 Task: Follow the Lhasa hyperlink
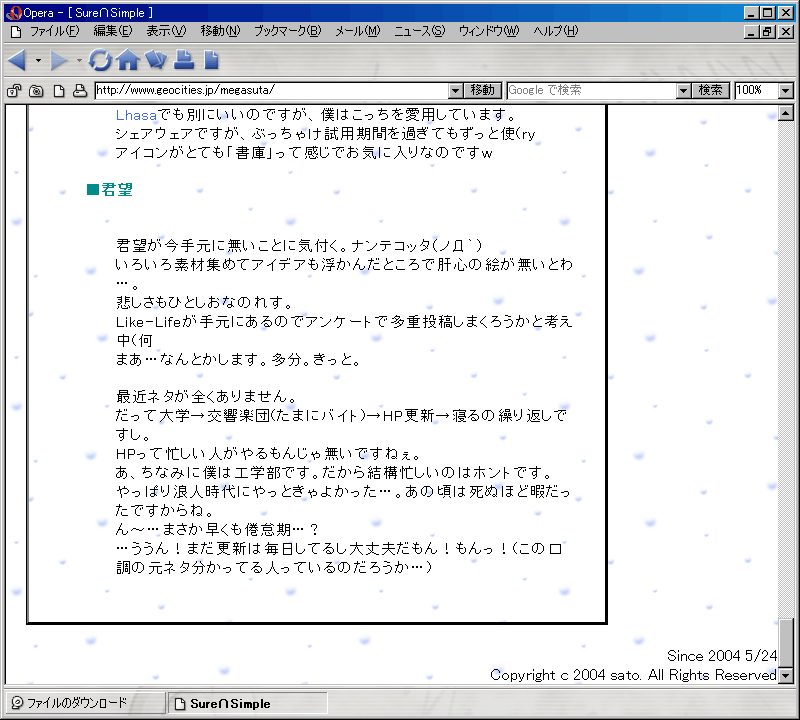pyautogui.click(x=136, y=115)
